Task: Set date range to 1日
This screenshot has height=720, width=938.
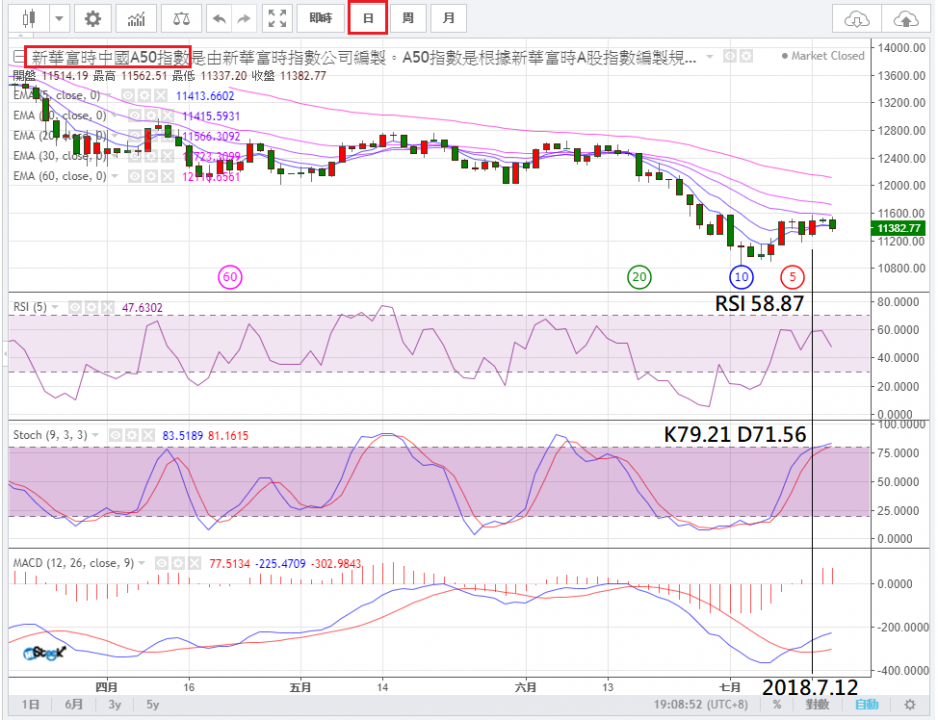Action: (x=31, y=704)
